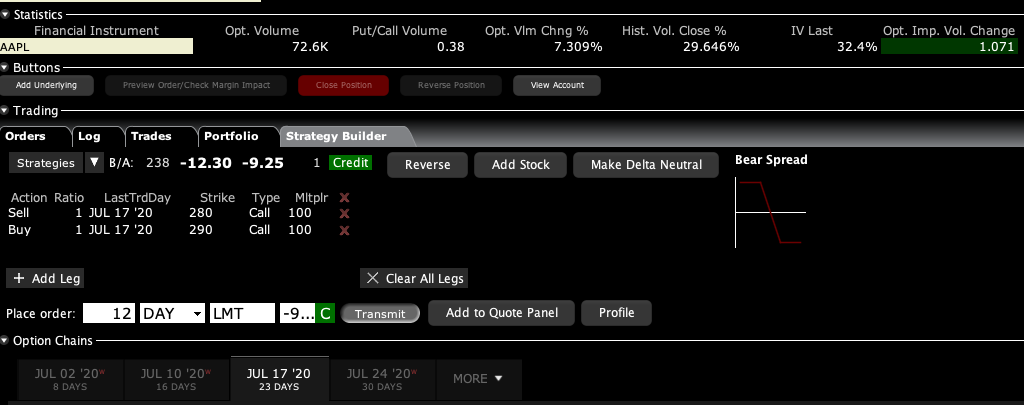Image resolution: width=1024 pixels, height=405 pixels.
Task: Click the Bear Spread payoff diagram
Action: [x=770, y=212]
